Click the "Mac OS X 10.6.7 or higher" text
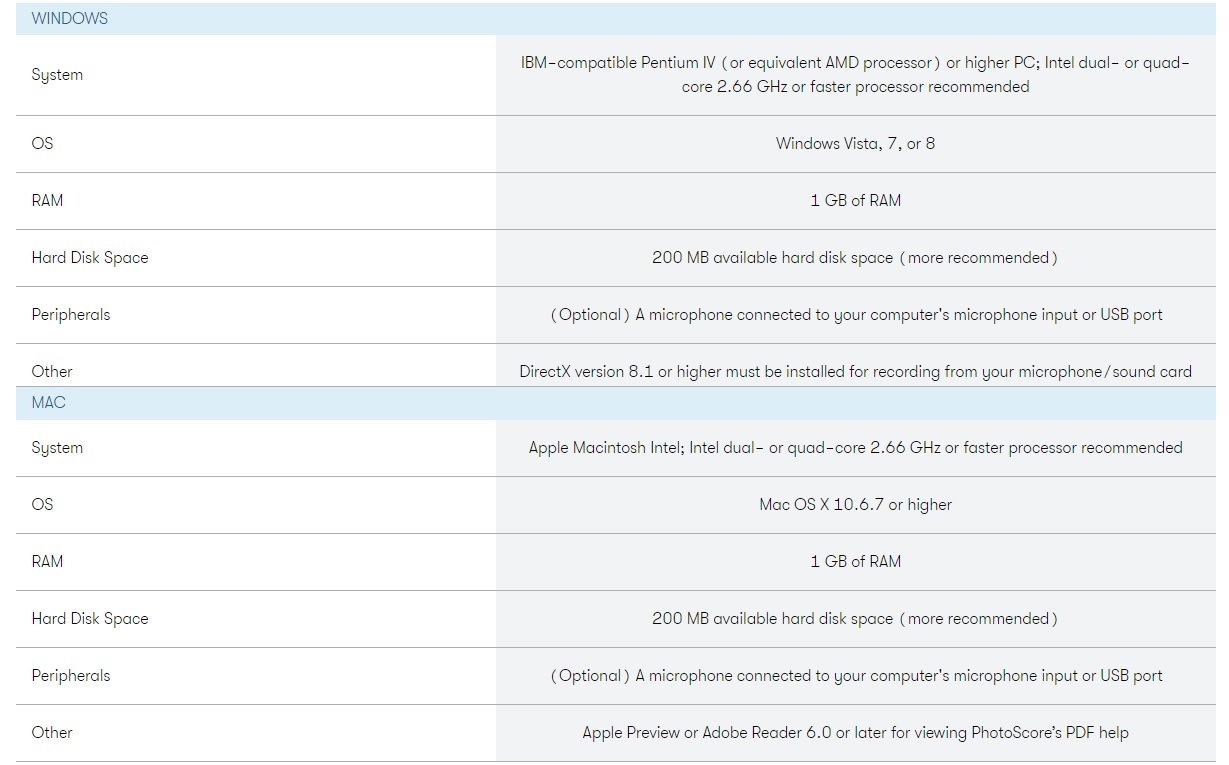 [x=855, y=504]
